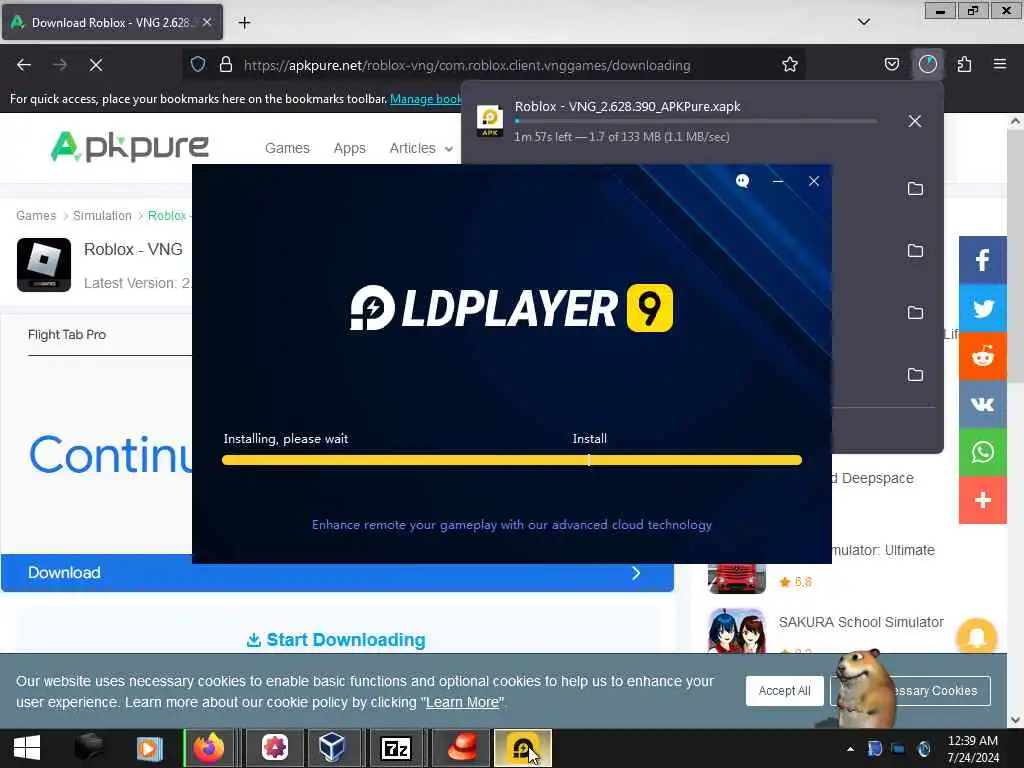Click the LDPlayer installation progress bar
Image resolution: width=1024 pixels, height=768 pixels.
coord(512,460)
